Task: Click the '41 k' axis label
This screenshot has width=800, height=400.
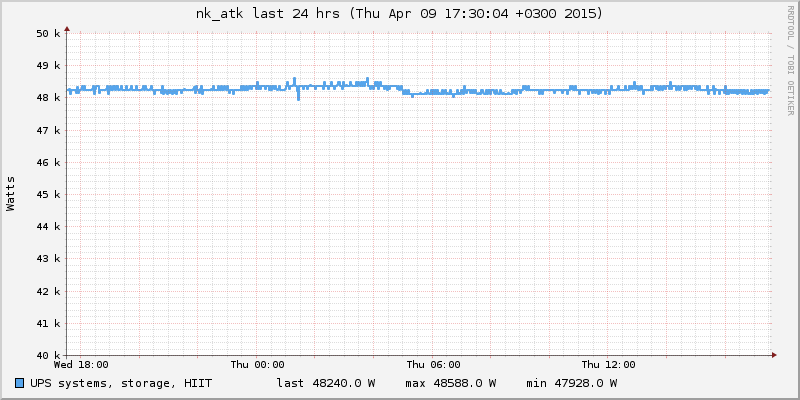Action: click(x=48, y=323)
